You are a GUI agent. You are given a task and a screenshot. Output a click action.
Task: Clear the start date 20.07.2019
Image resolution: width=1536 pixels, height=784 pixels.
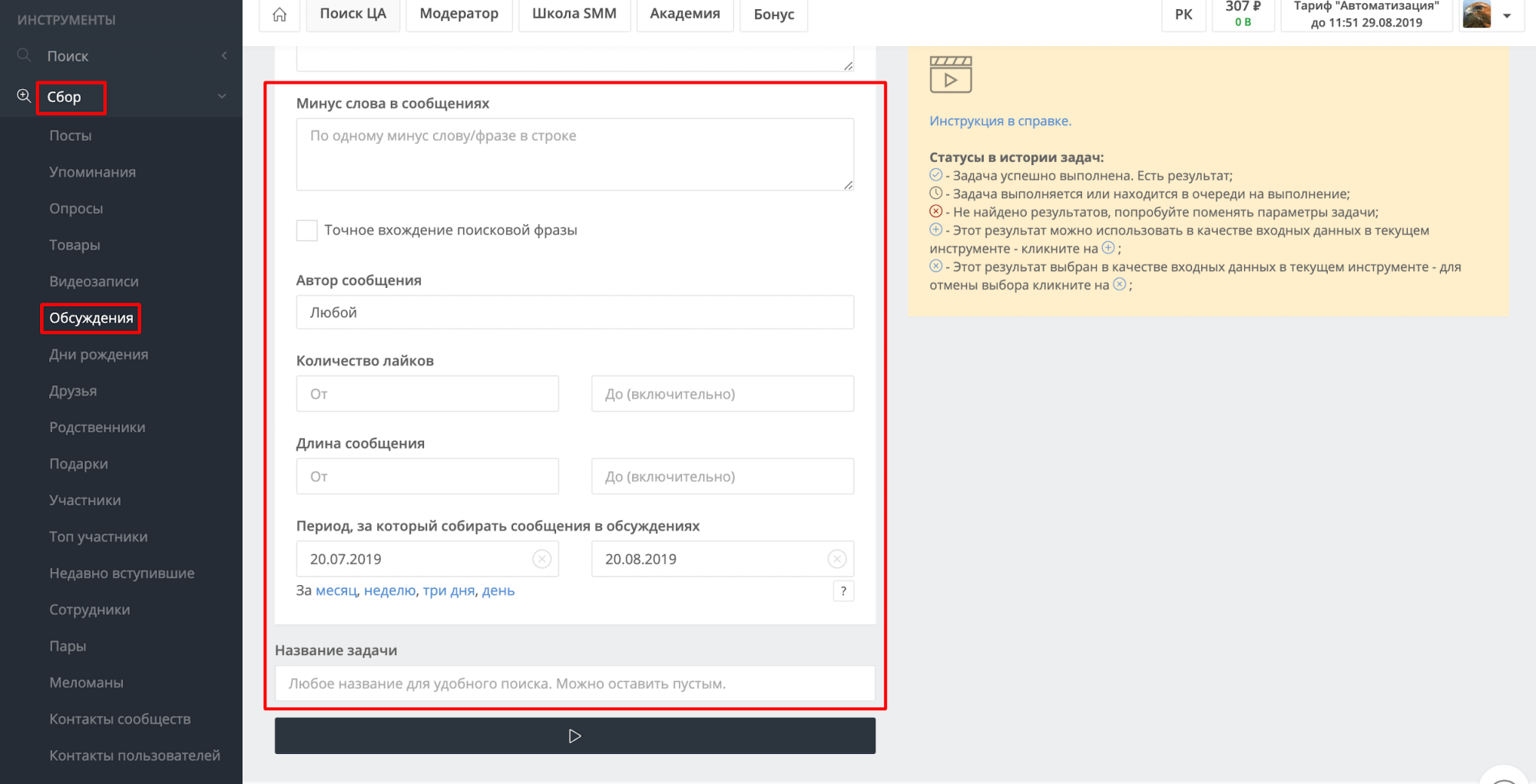point(542,558)
